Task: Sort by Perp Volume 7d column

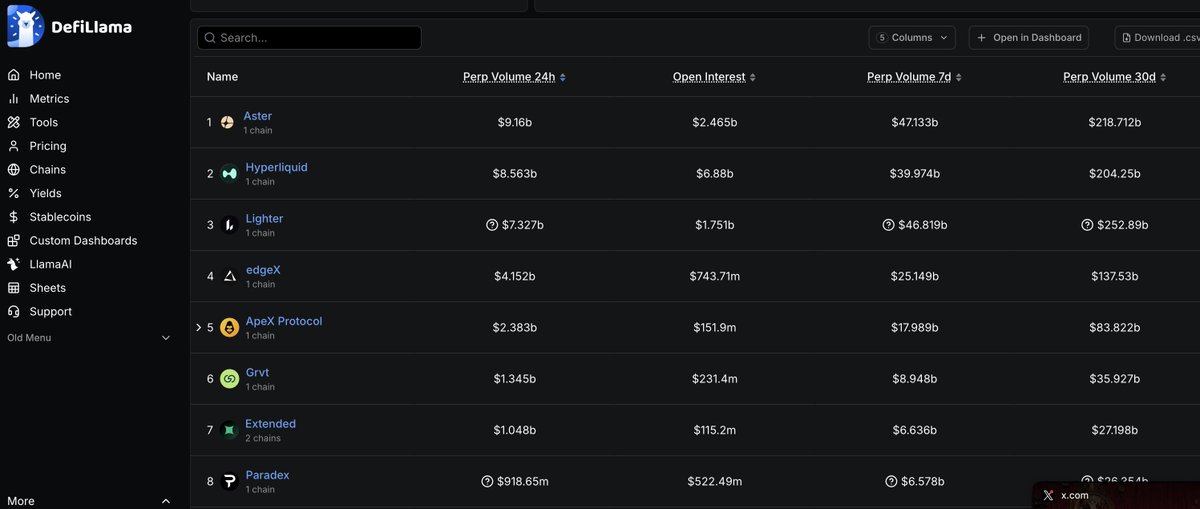Action: click(x=912, y=77)
